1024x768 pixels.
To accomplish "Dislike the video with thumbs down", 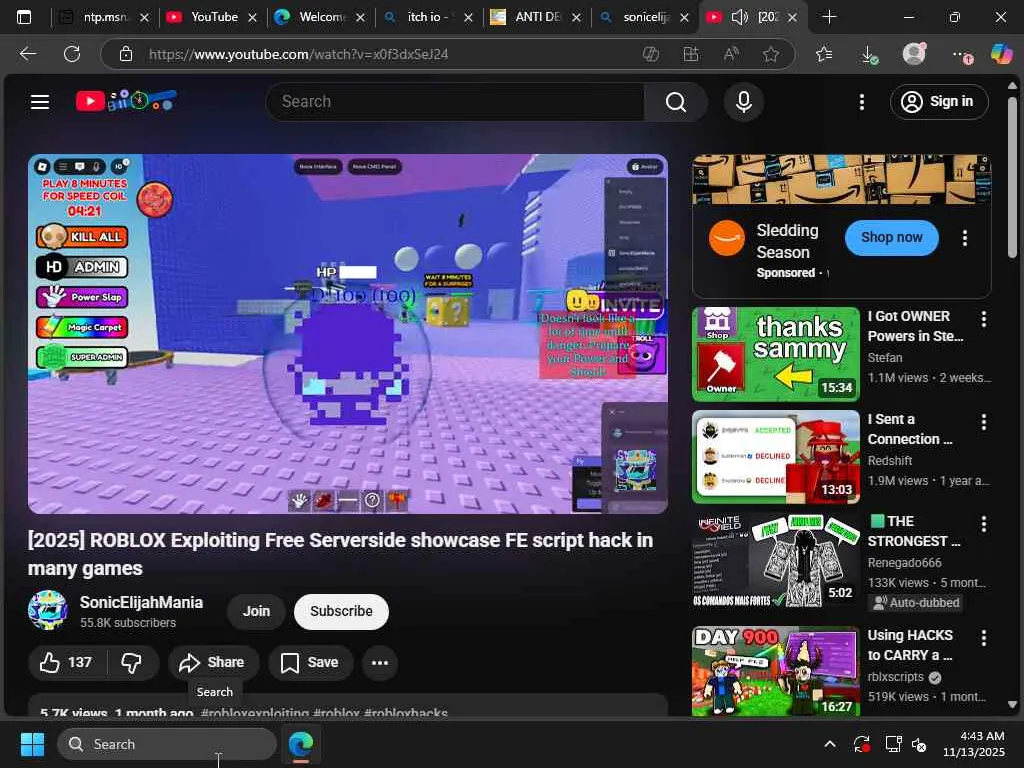I will 133,662.
